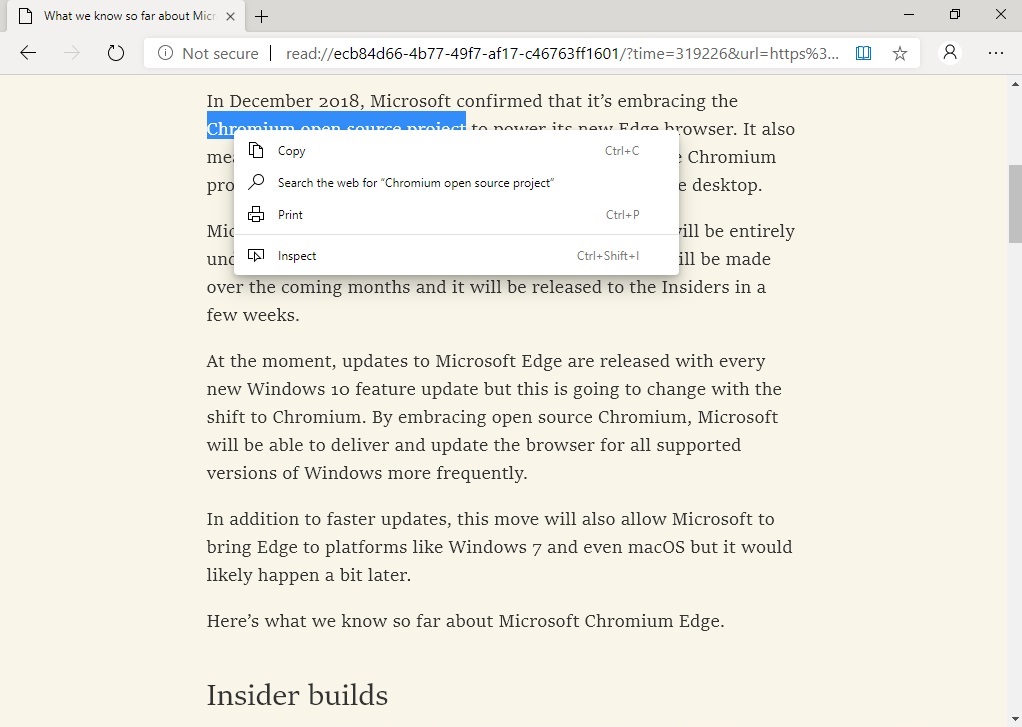
Task: Click the 'Insider builds' heading
Action: point(297,695)
